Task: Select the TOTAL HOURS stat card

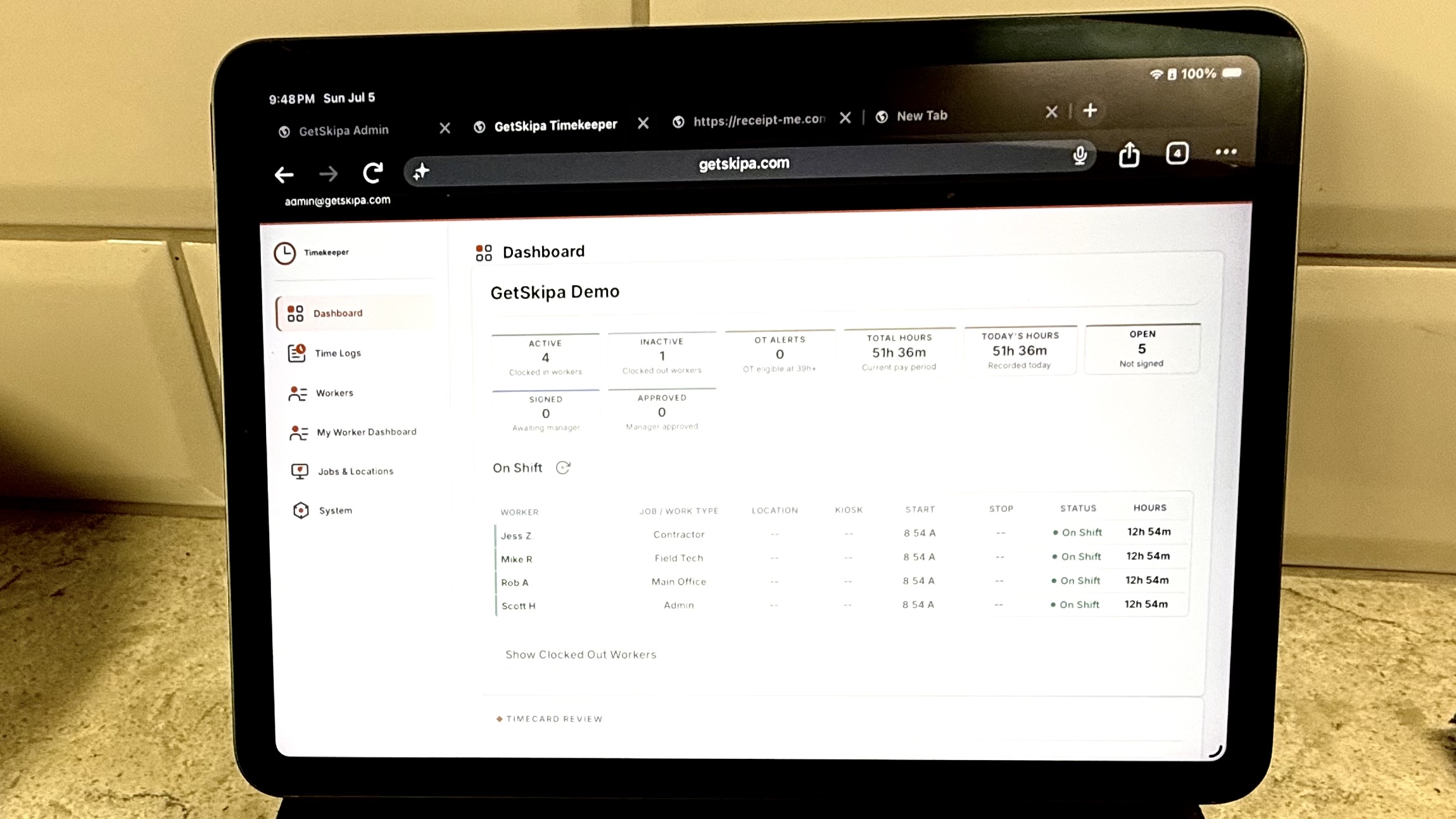Action: click(x=899, y=352)
